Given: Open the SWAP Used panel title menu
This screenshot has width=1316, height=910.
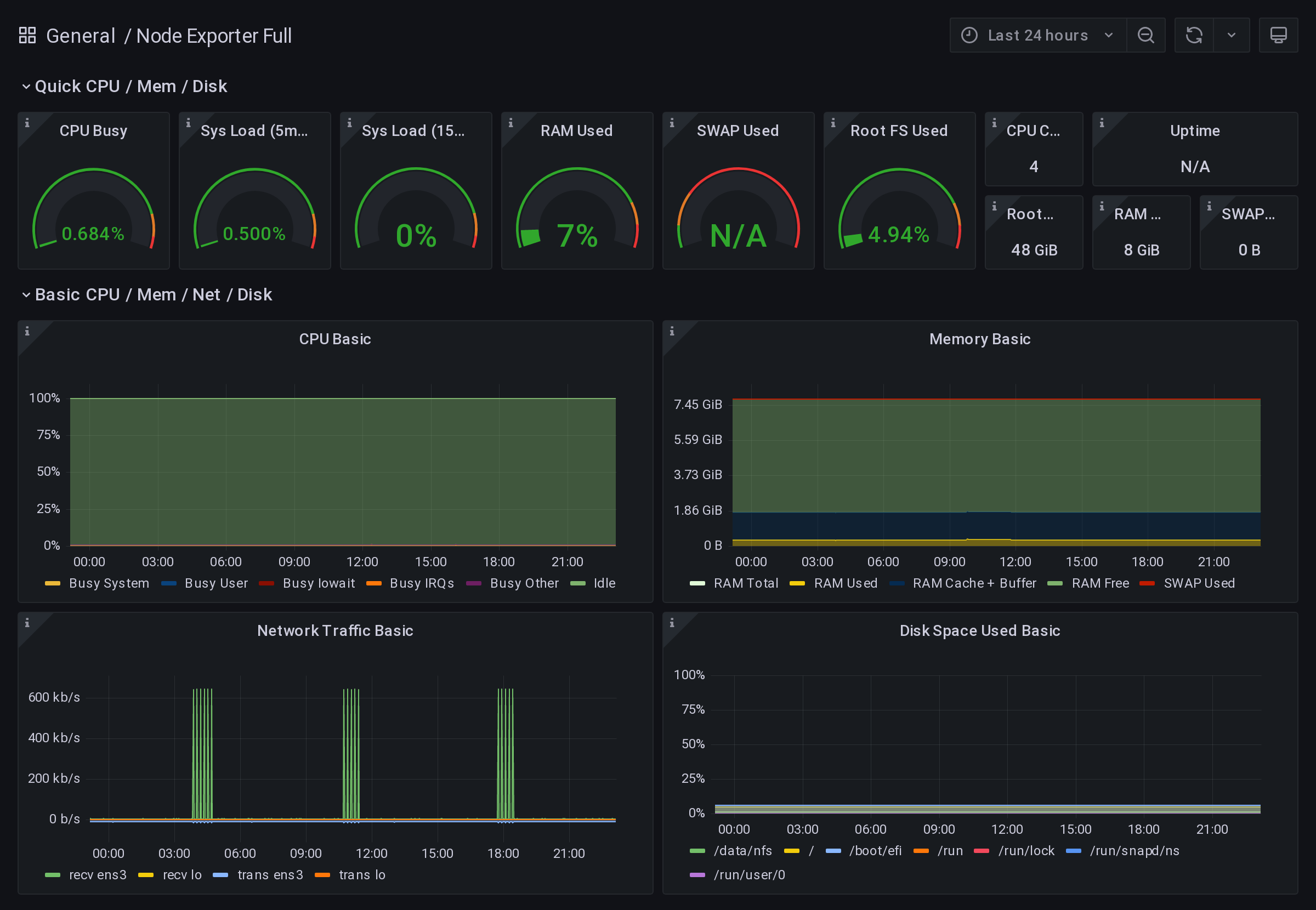Looking at the screenshot, I should (x=738, y=130).
